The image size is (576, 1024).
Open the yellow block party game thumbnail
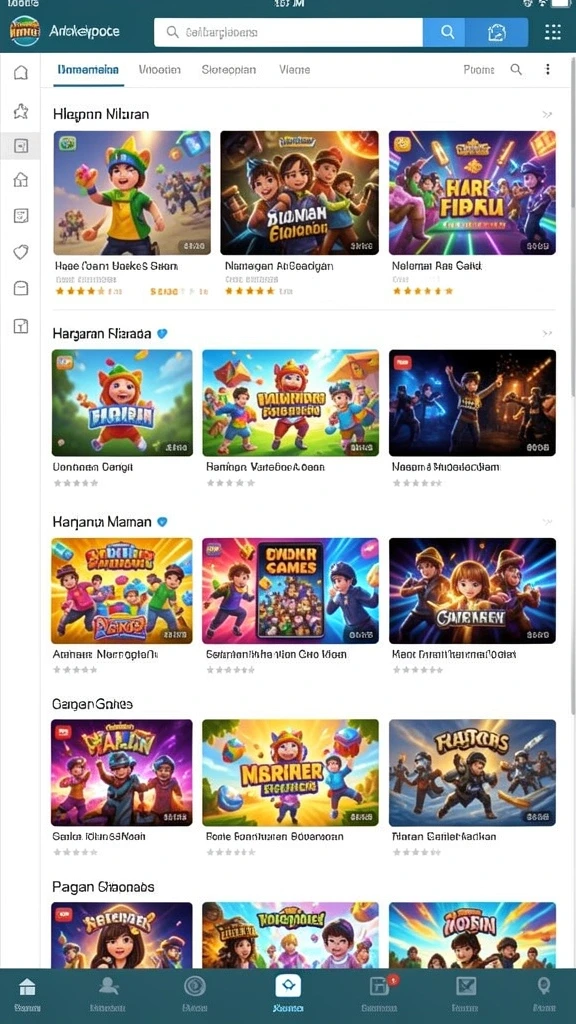122,591
